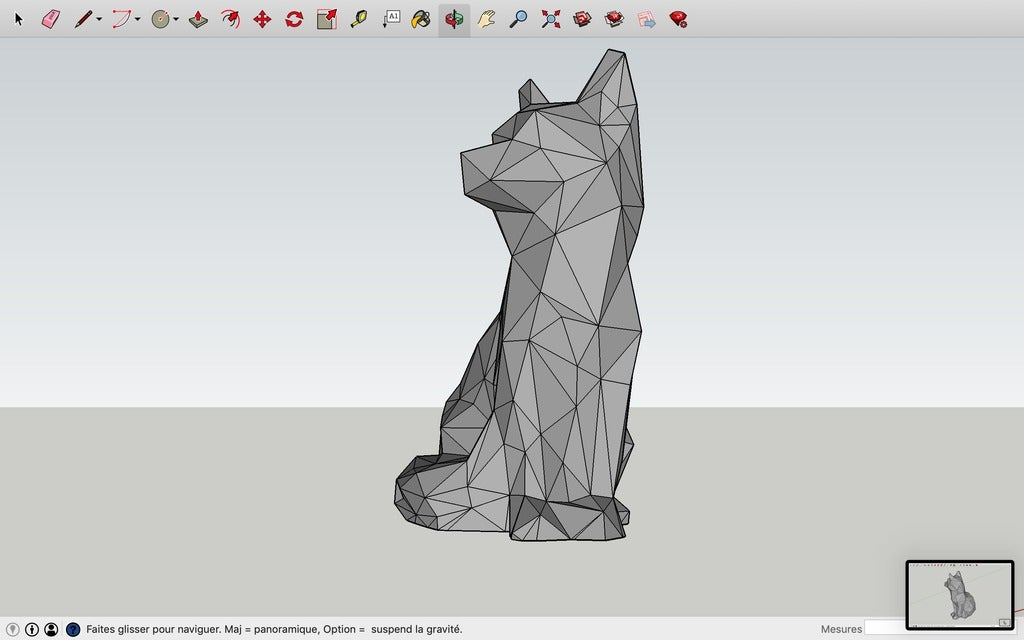
Task: Select the Rotate tool
Action: 294,17
